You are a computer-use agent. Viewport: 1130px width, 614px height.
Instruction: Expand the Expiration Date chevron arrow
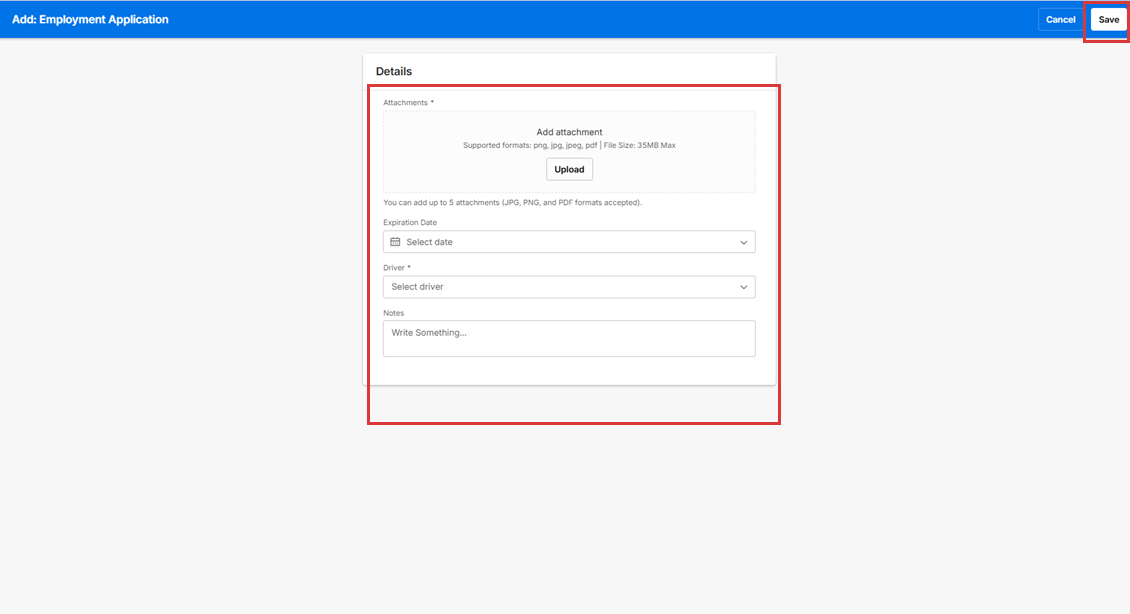743,242
